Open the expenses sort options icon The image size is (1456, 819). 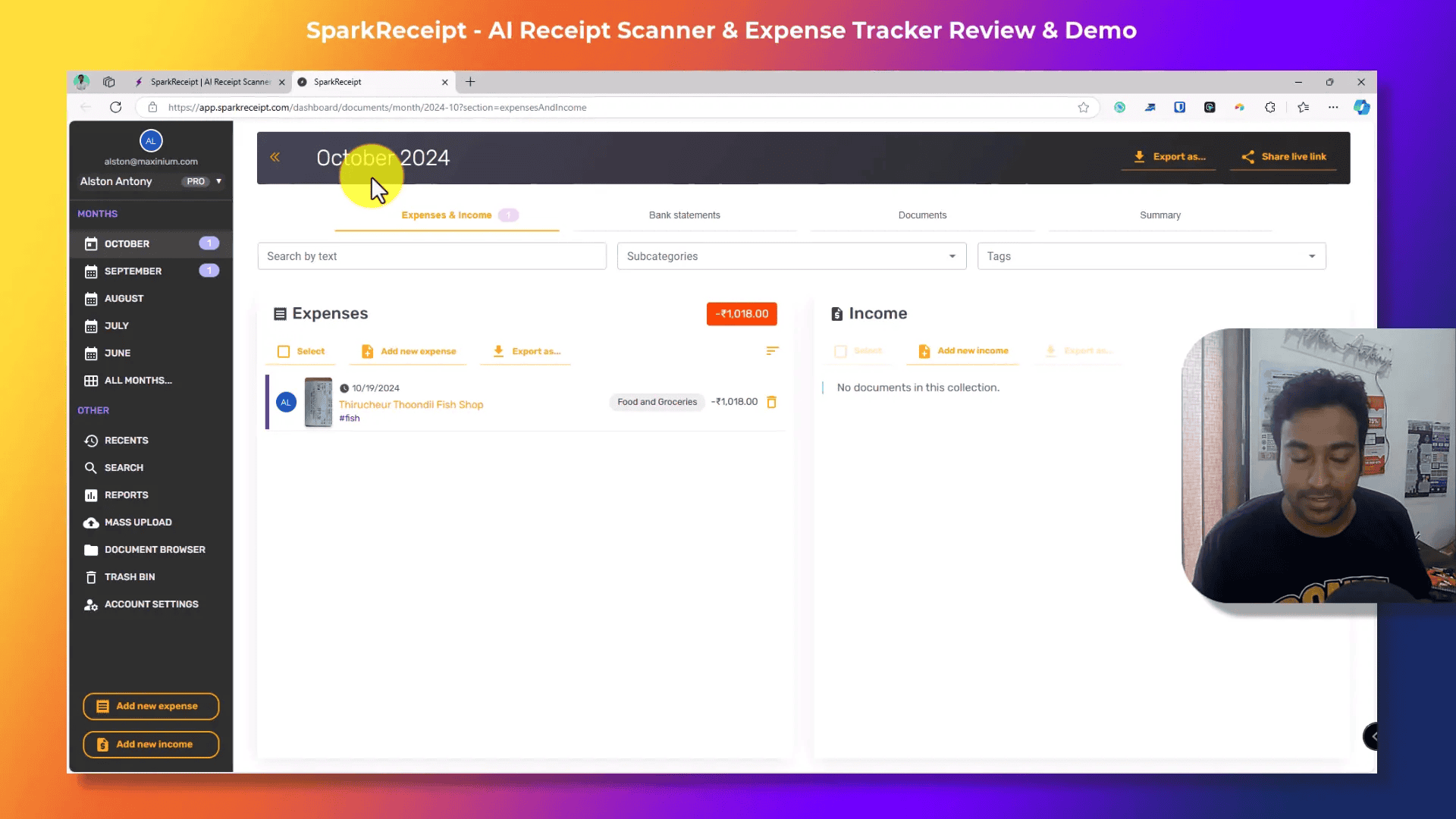tap(772, 350)
